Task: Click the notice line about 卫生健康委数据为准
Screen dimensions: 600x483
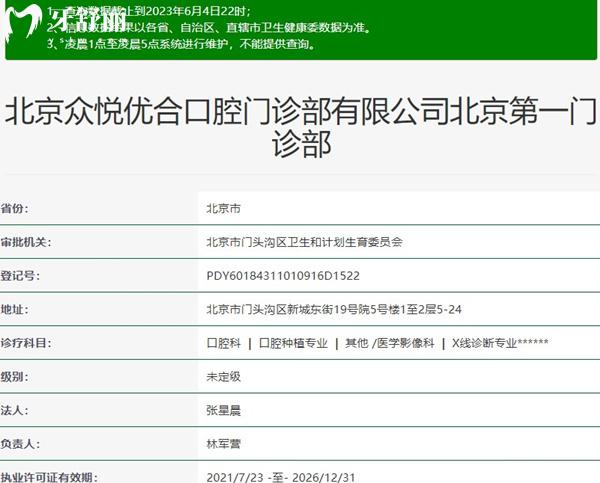Action: (209, 28)
